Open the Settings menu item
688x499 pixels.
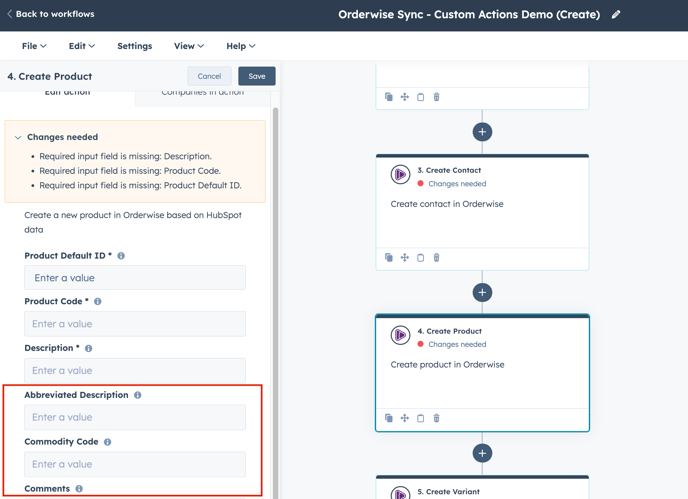(134, 46)
